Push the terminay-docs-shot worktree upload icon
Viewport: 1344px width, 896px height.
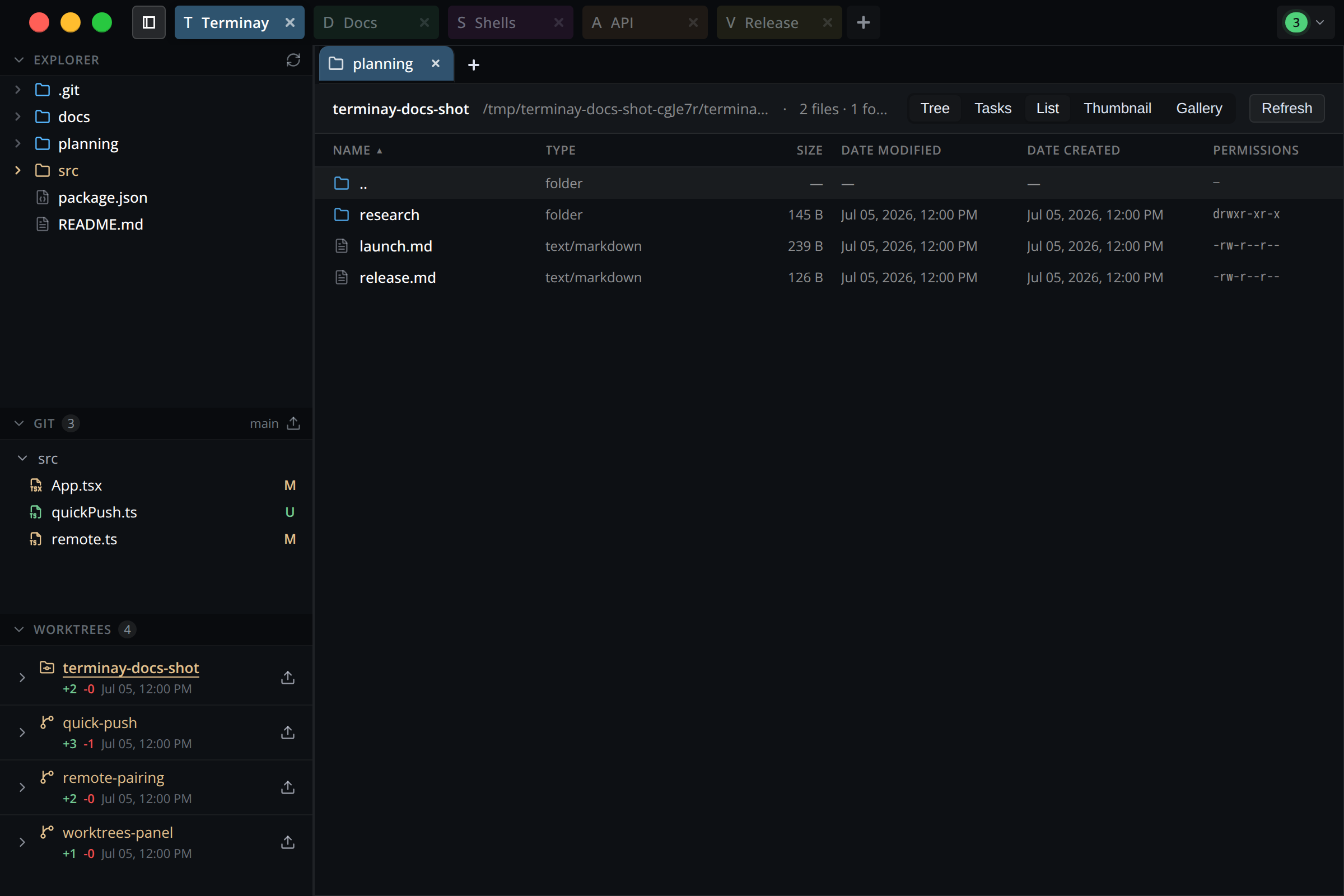click(x=288, y=678)
